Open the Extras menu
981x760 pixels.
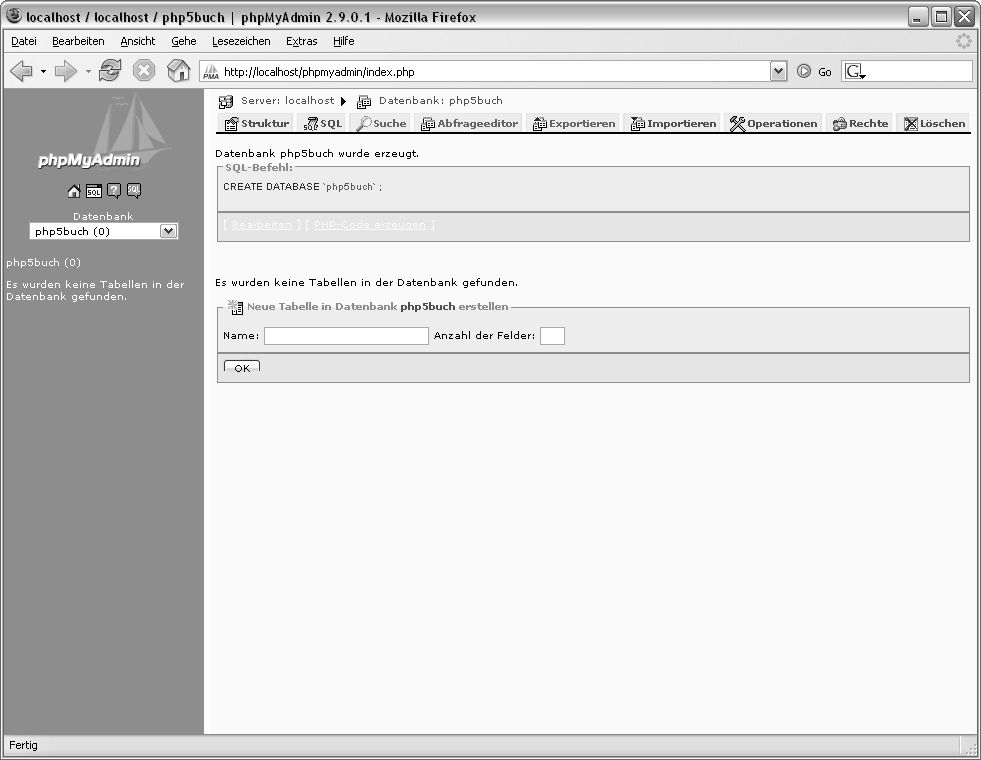(x=301, y=41)
